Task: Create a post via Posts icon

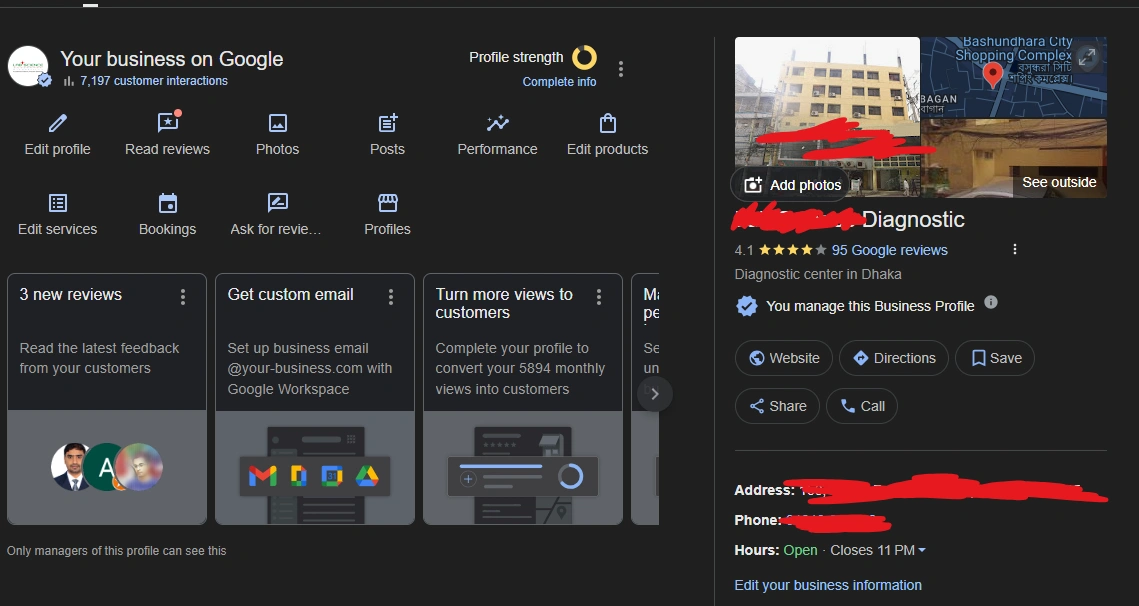Action: click(387, 123)
